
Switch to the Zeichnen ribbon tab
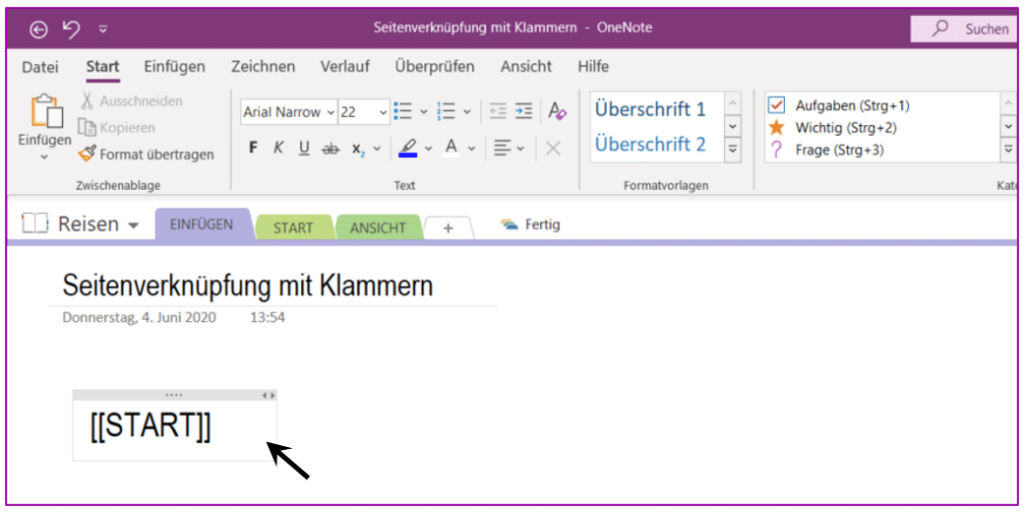coord(263,67)
